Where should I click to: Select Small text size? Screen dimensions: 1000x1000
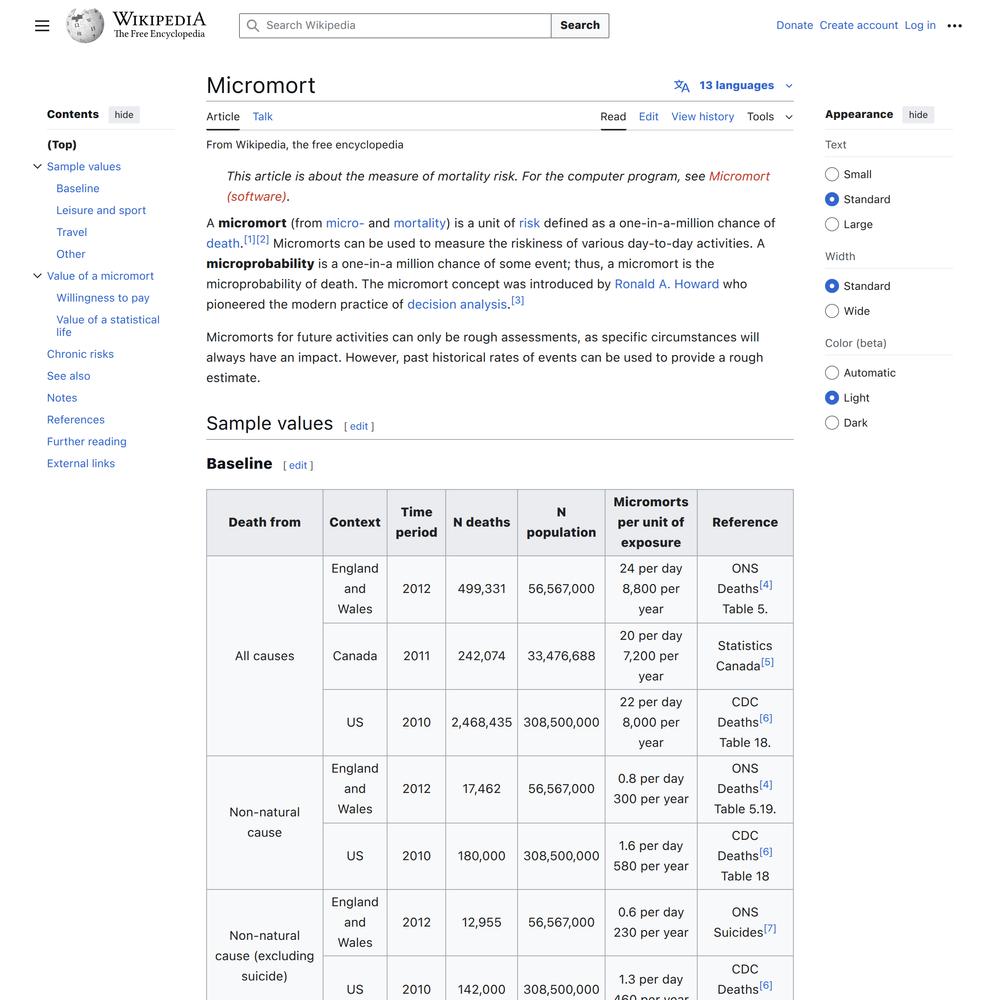pyautogui.click(x=832, y=174)
